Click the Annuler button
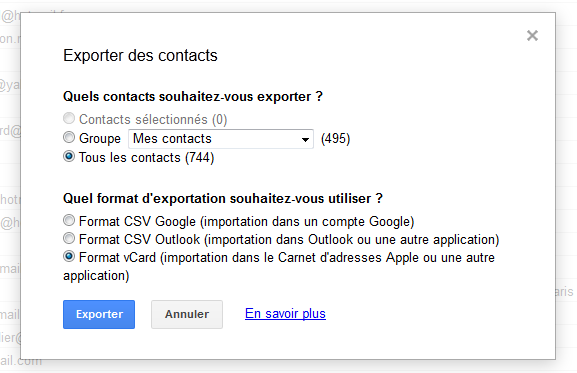 pos(187,315)
